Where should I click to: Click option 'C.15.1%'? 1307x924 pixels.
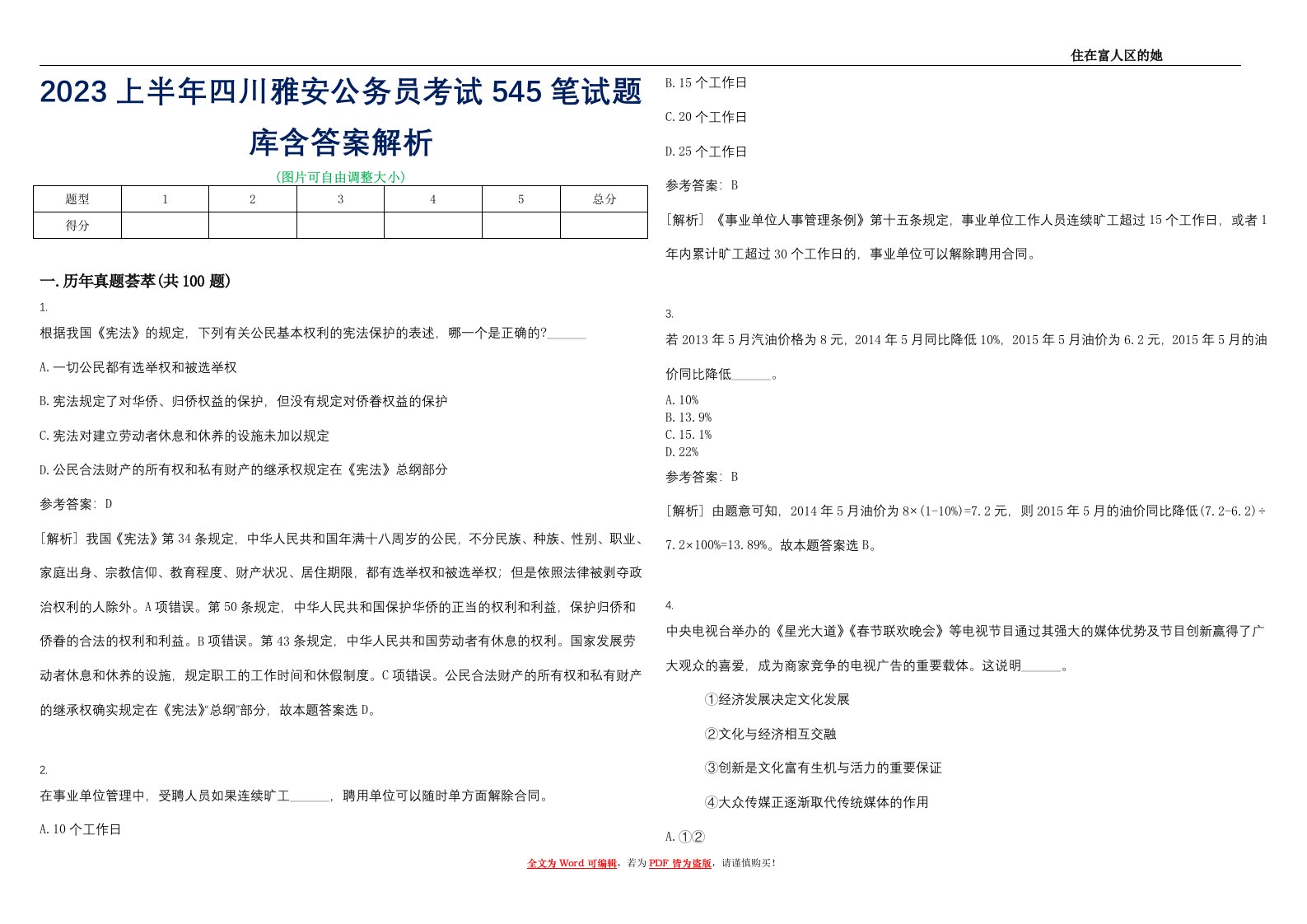689,435
